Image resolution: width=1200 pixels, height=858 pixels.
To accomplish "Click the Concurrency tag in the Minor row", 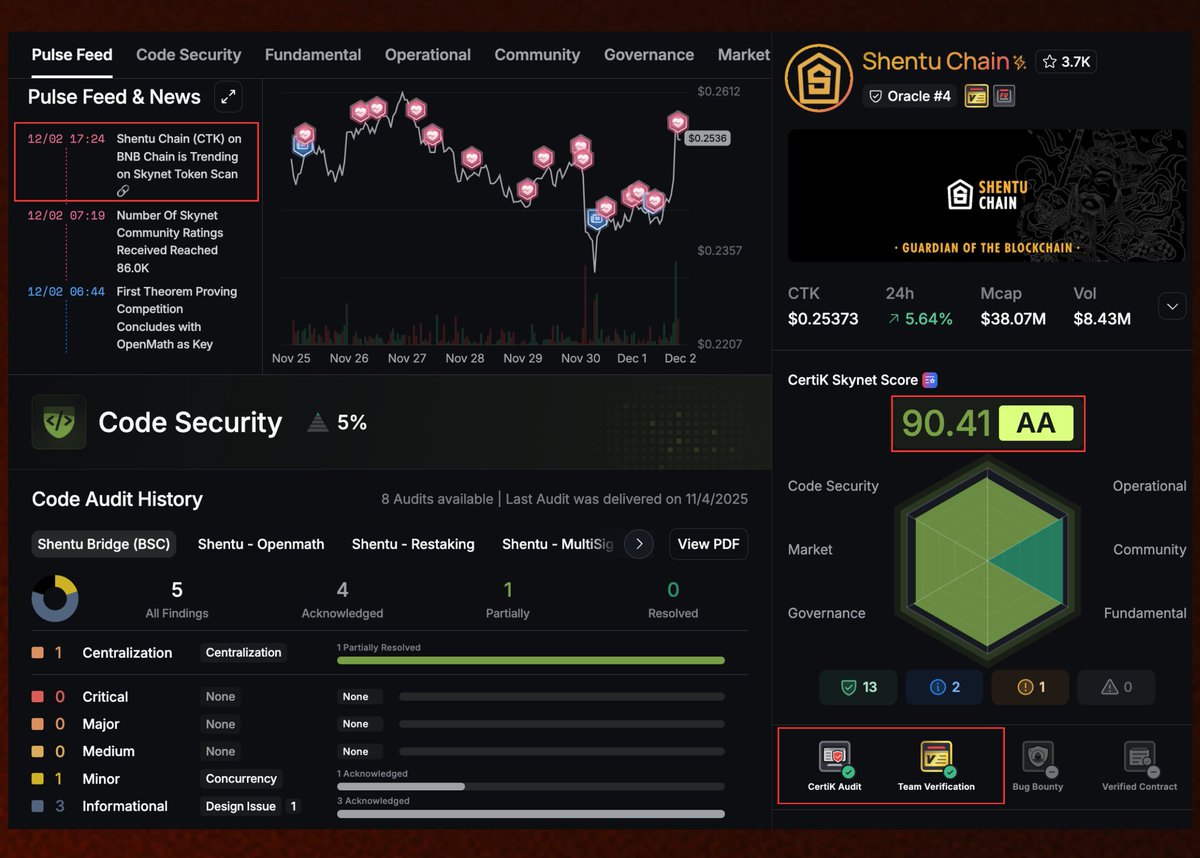I will pos(241,778).
